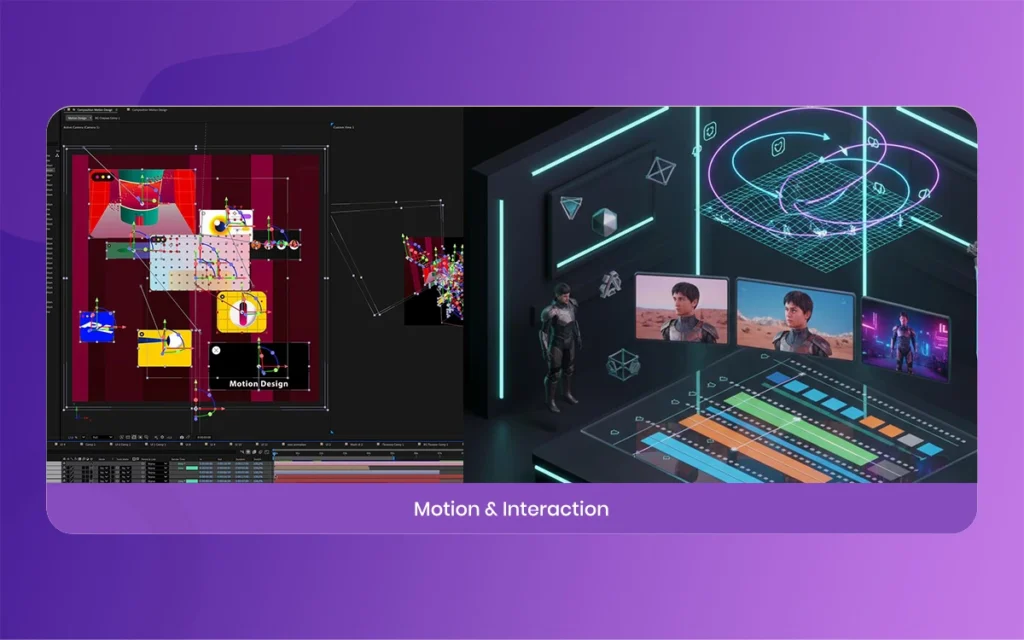Open the viewer resolution Full dropdown
The width and height of the screenshot is (1024, 640).
click(102, 437)
